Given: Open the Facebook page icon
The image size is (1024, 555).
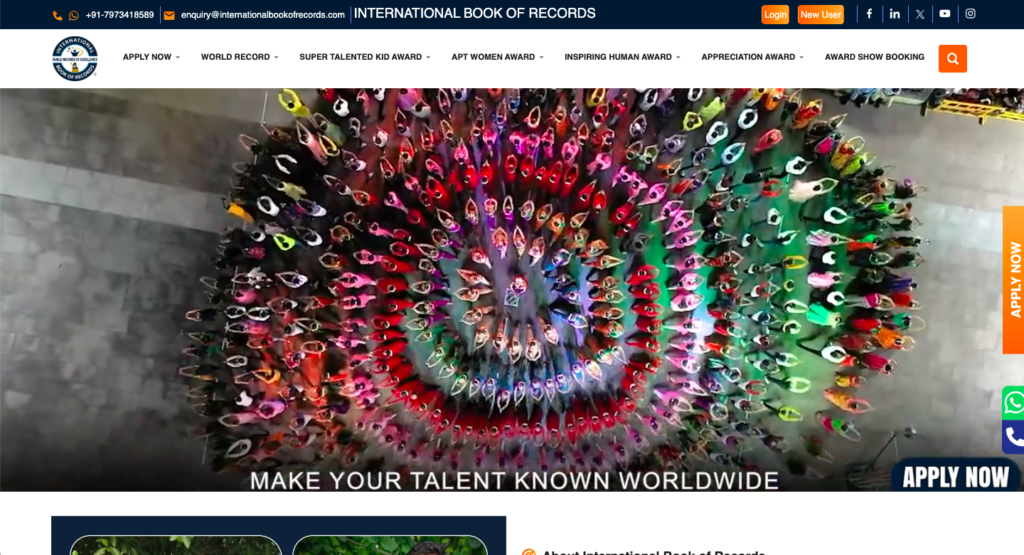Looking at the screenshot, I should 869,14.
